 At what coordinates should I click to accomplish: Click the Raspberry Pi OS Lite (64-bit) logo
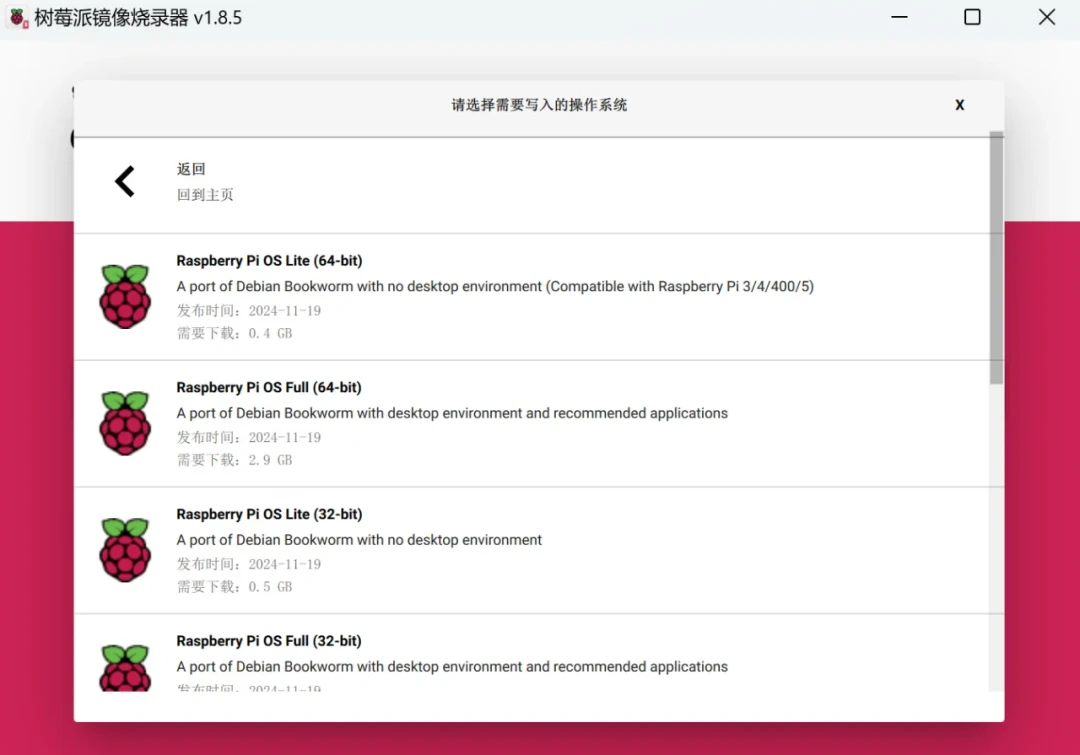point(125,296)
